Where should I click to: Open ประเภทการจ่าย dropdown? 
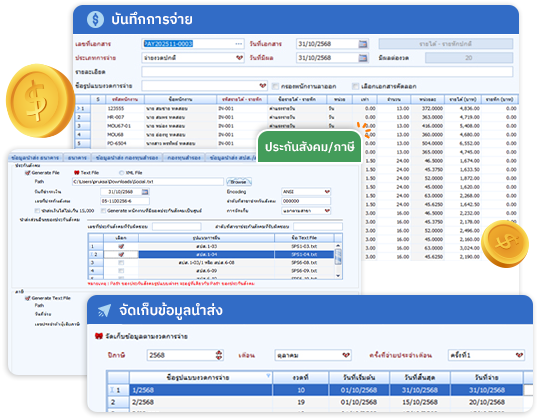(x=240, y=58)
